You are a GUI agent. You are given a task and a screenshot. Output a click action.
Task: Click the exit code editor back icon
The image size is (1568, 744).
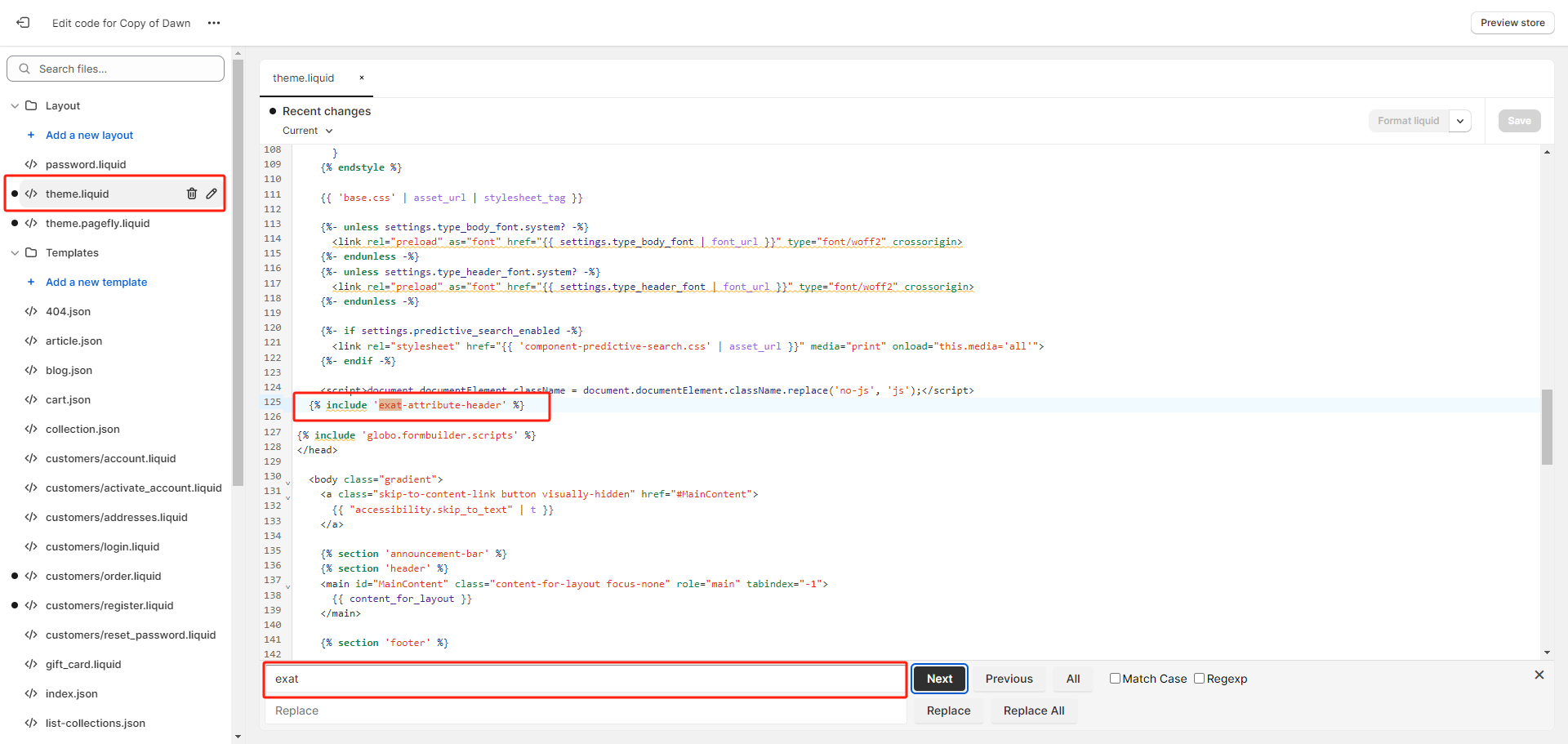(23, 23)
